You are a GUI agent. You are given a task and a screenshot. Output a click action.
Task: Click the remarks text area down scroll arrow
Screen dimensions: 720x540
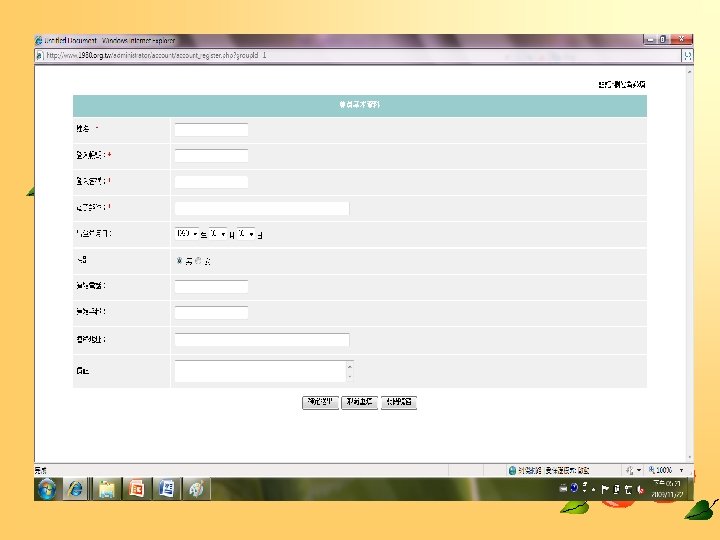tap(350, 377)
